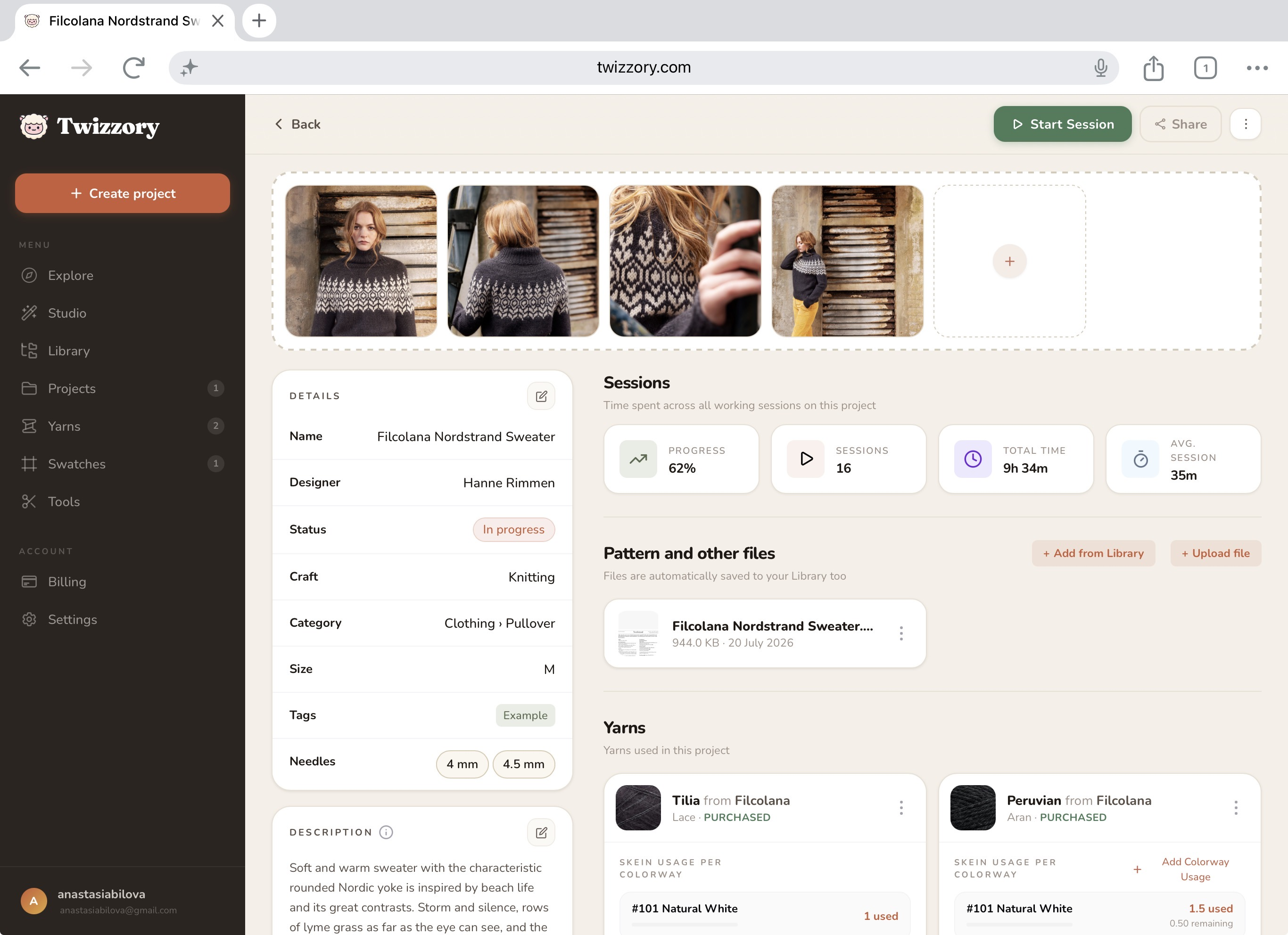
Task: Reload the page
Action: click(134, 68)
